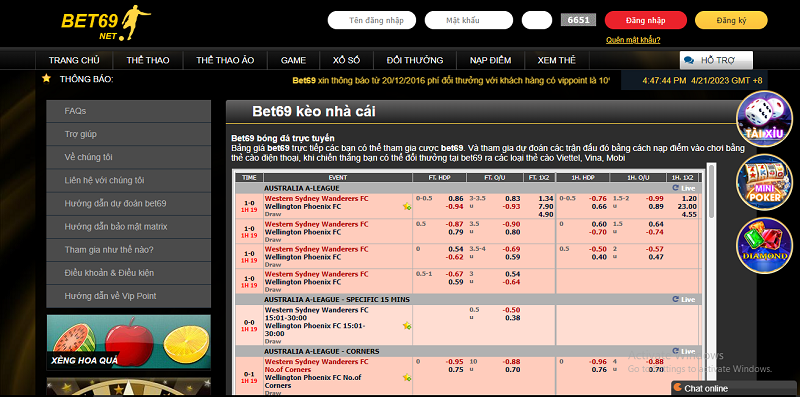Open Nạp điểm menu item
This screenshot has height=397, width=800.
click(490, 60)
